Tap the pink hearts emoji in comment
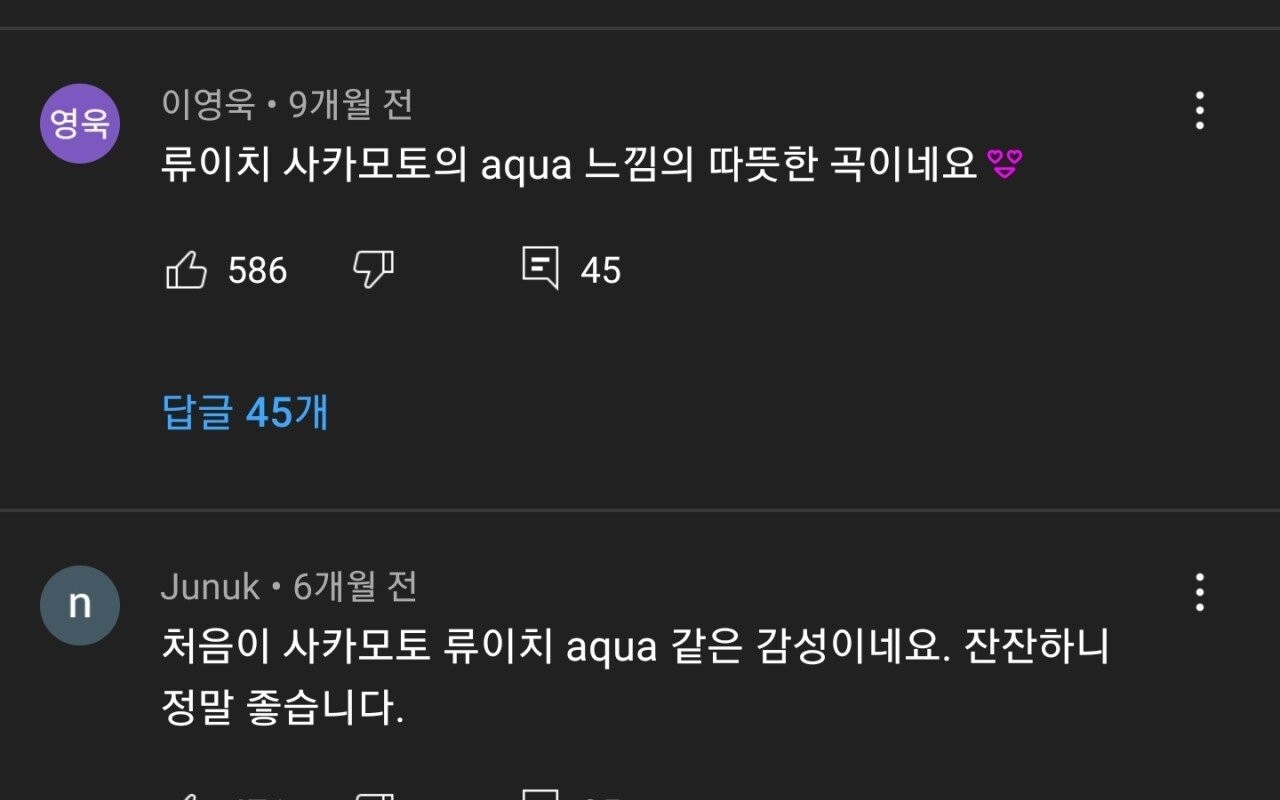The width and height of the screenshot is (1280, 800). (1005, 166)
